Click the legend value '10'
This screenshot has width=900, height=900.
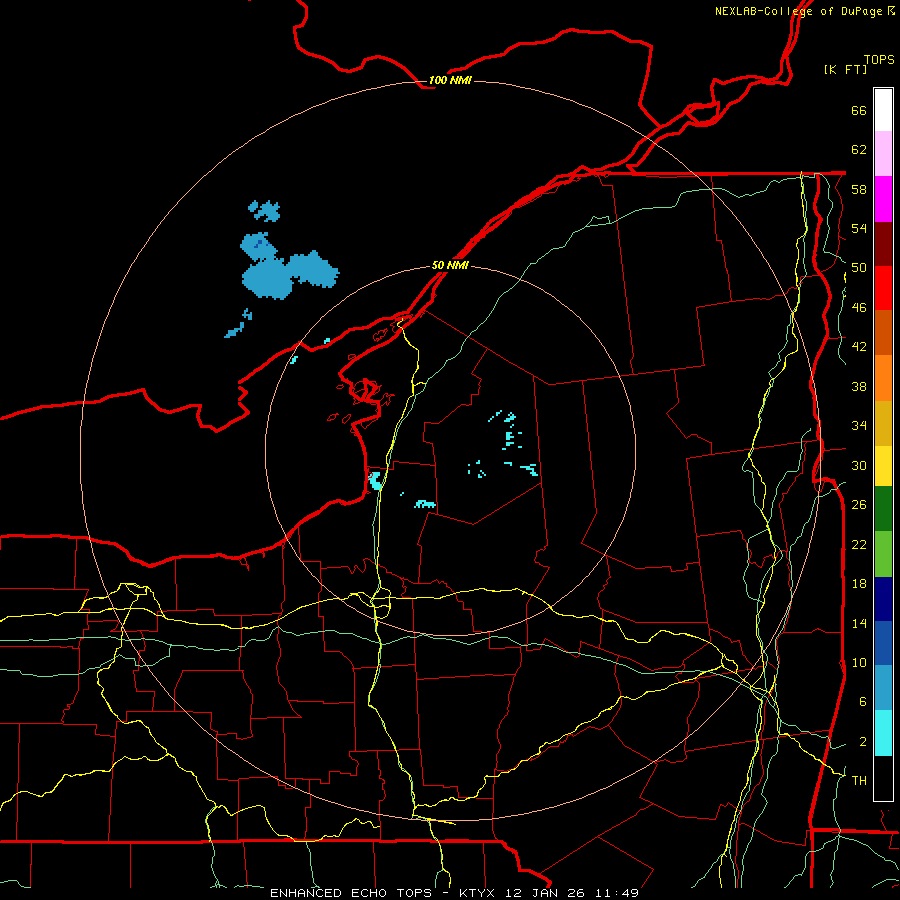pos(859,662)
